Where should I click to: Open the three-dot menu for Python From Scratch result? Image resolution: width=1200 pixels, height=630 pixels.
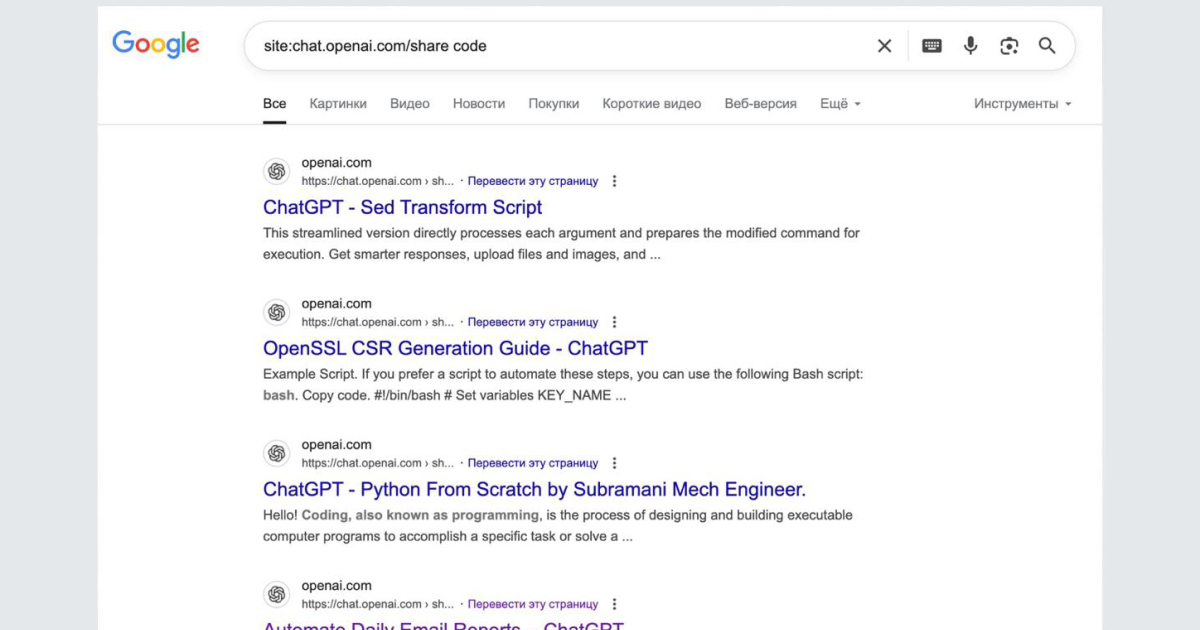[614, 463]
